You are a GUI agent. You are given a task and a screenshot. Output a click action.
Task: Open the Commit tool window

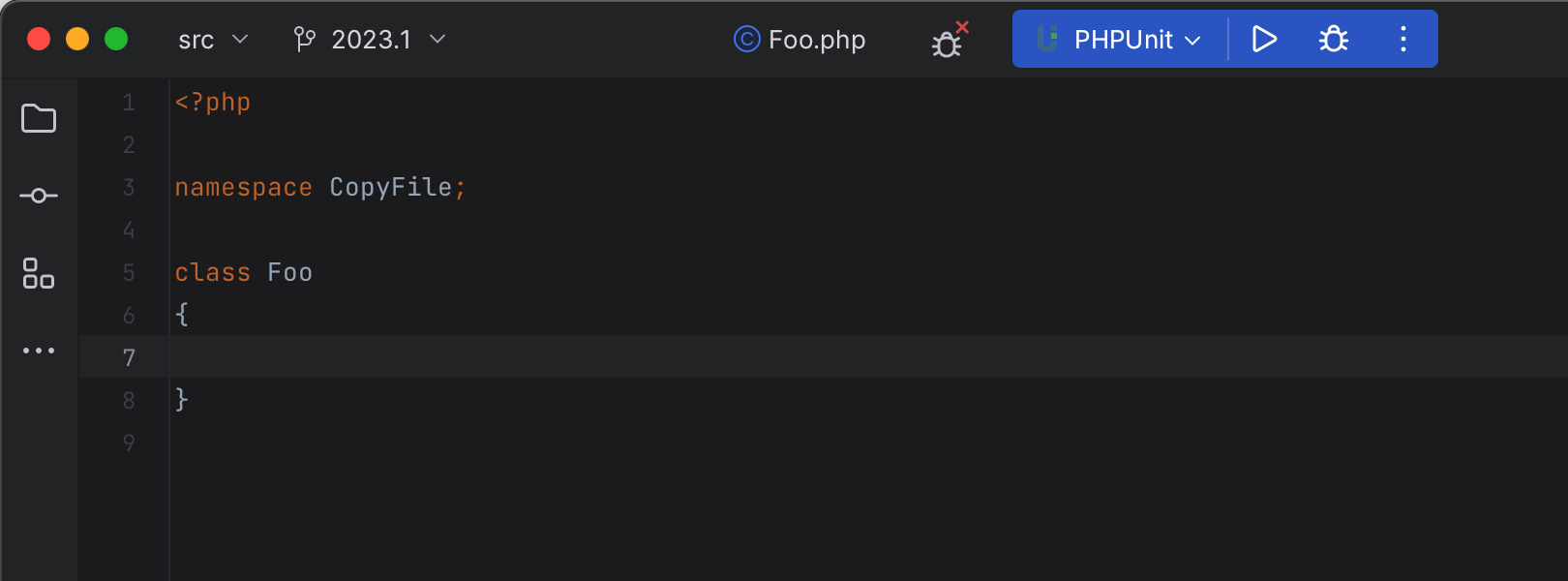pos(39,195)
